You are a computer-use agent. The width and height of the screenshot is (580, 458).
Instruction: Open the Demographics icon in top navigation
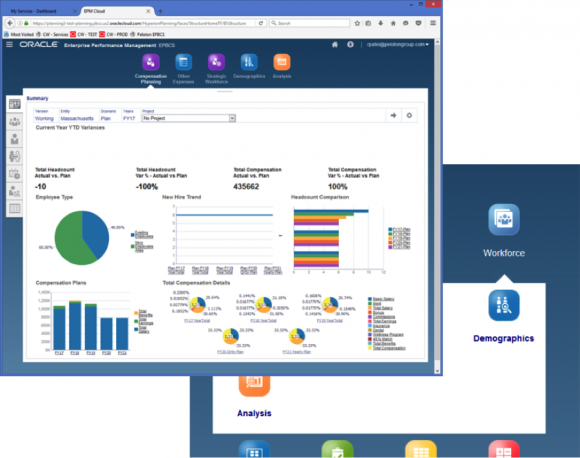pos(249,62)
